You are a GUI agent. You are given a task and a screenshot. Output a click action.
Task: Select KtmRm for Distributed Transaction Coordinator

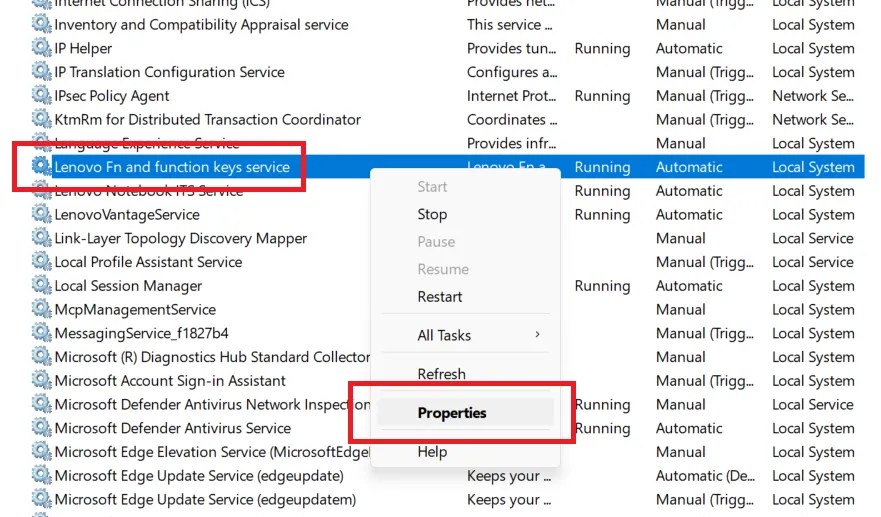(207, 119)
